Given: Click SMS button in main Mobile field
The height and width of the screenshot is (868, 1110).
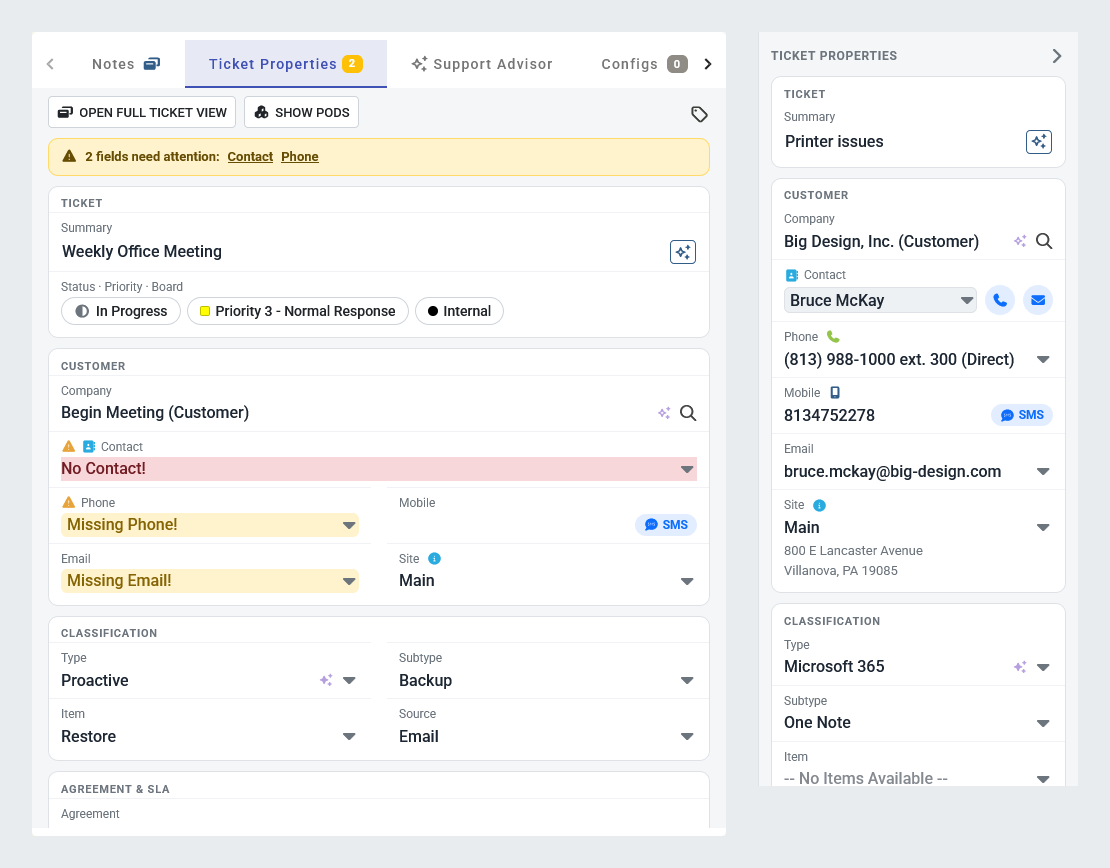Looking at the screenshot, I should 666,525.
